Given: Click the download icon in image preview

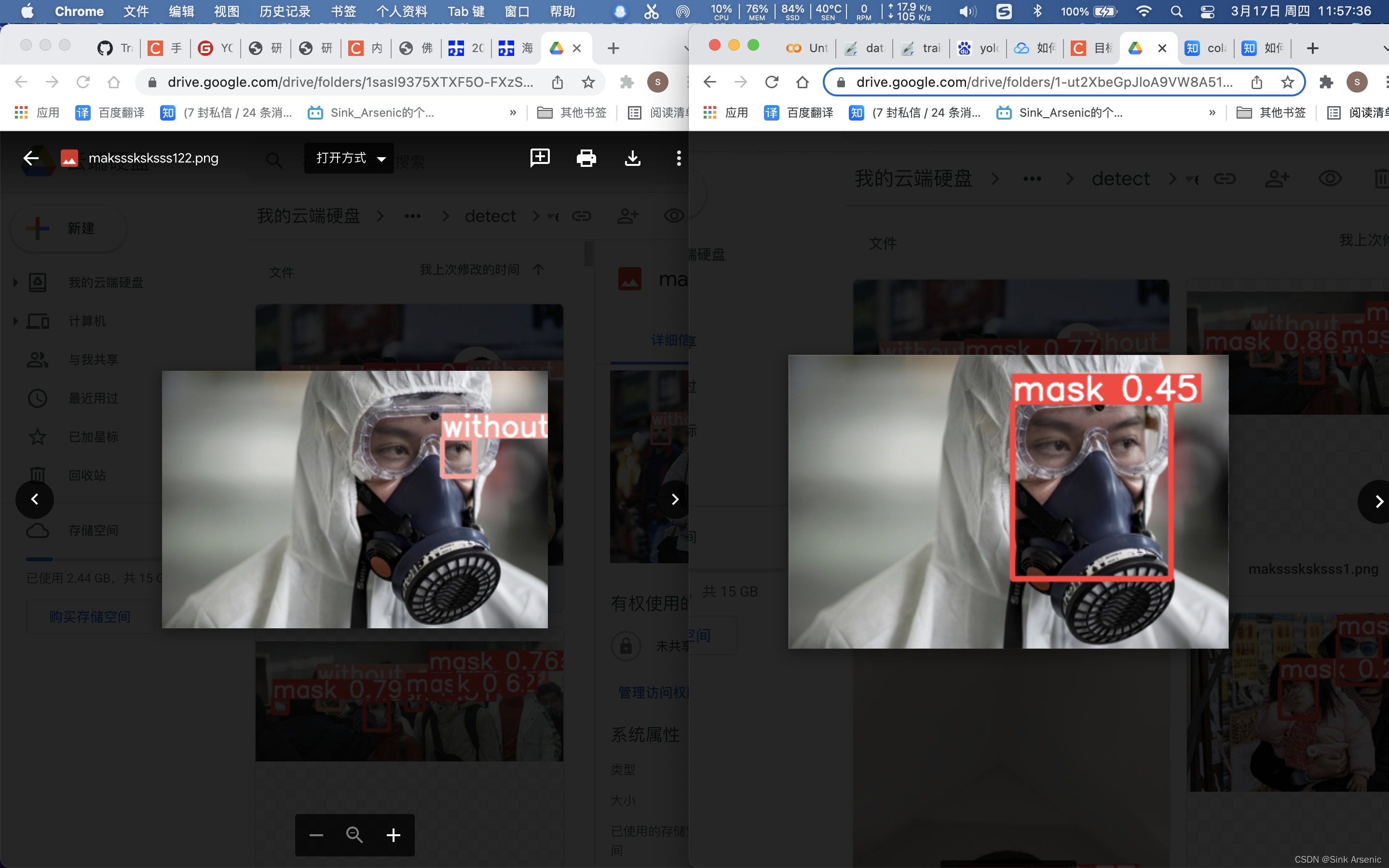Looking at the screenshot, I should [632, 158].
